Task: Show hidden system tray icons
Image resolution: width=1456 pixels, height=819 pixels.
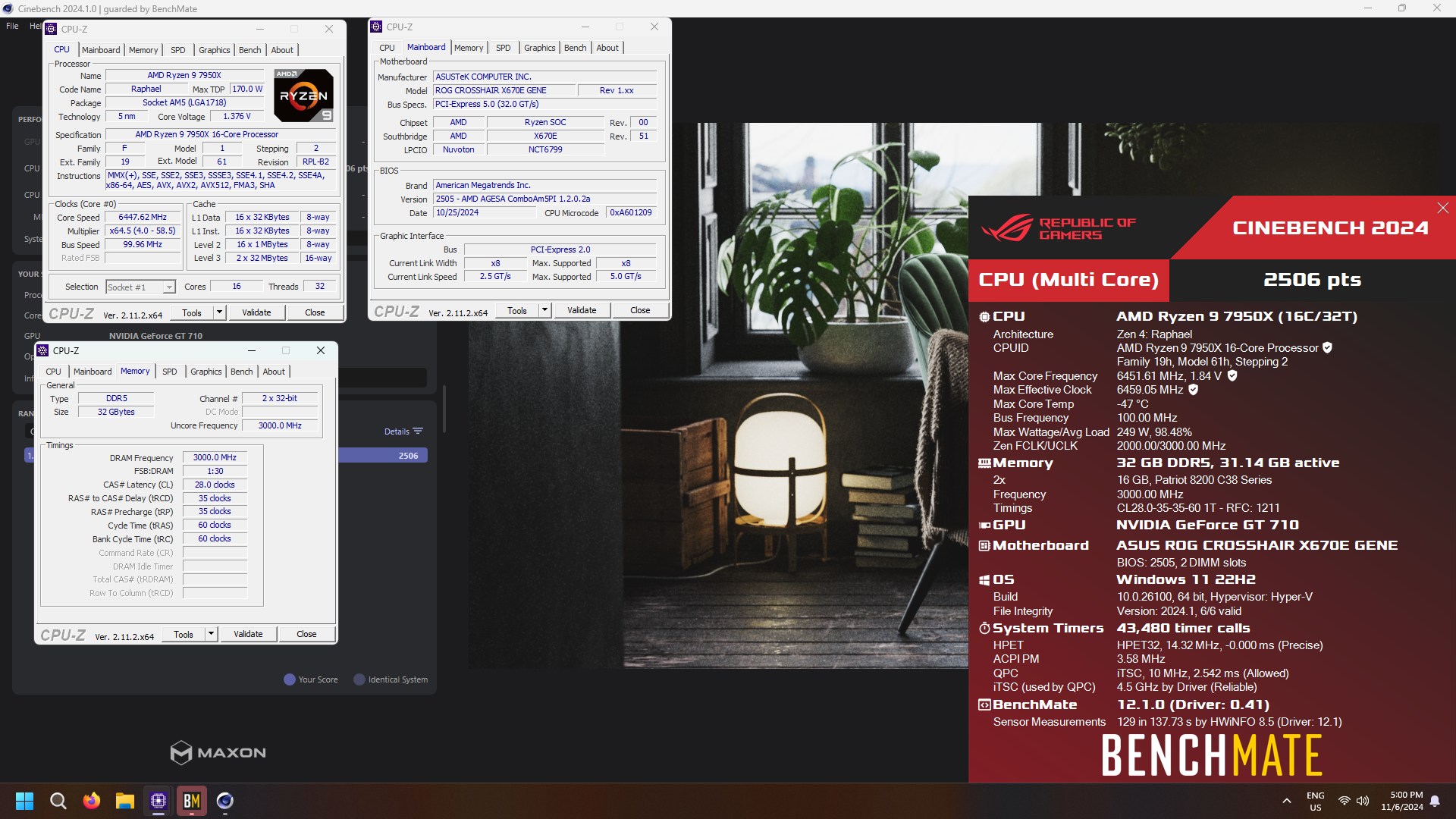Action: 1286,801
